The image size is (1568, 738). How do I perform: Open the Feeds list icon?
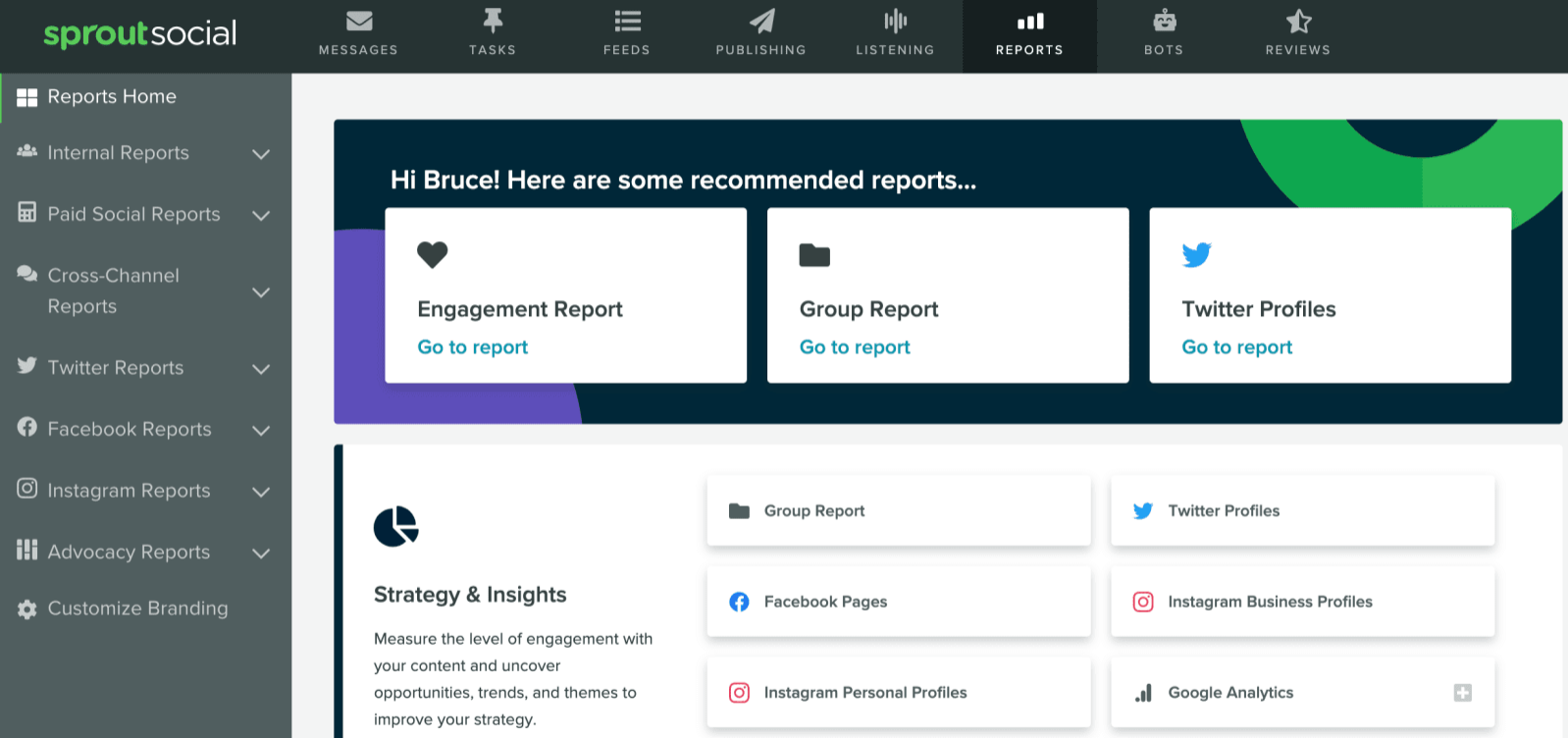[627, 21]
